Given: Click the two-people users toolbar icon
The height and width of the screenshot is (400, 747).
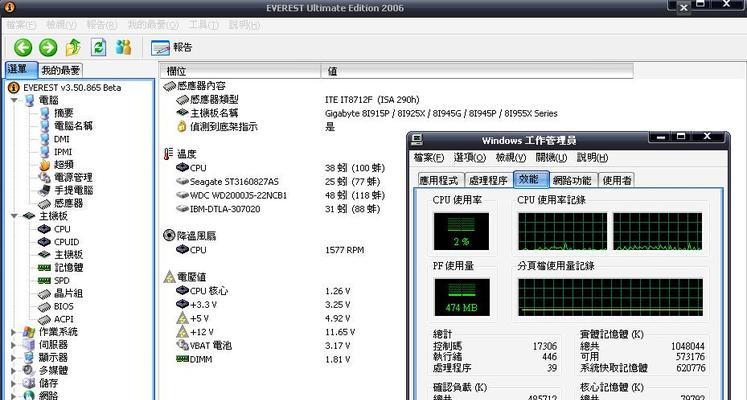Looking at the screenshot, I should 123,47.
